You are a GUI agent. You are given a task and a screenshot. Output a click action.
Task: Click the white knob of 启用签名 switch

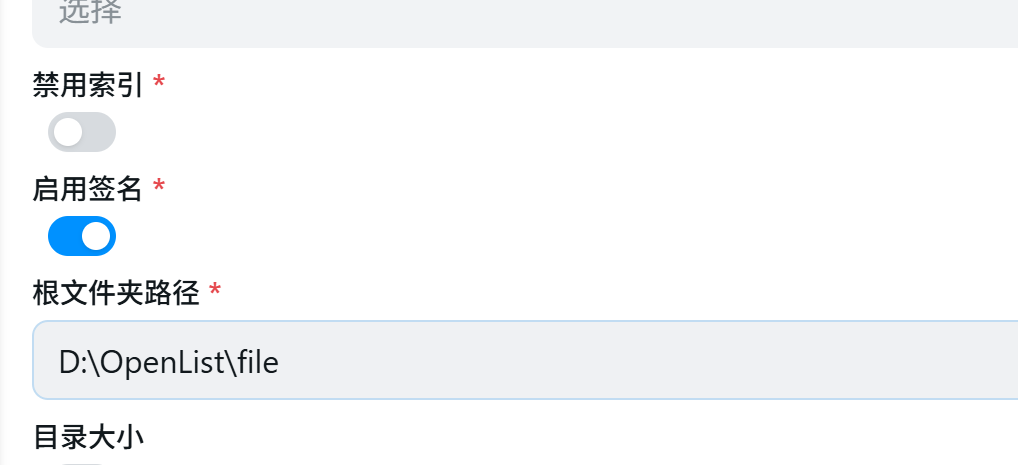pyautogui.click(x=97, y=236)
